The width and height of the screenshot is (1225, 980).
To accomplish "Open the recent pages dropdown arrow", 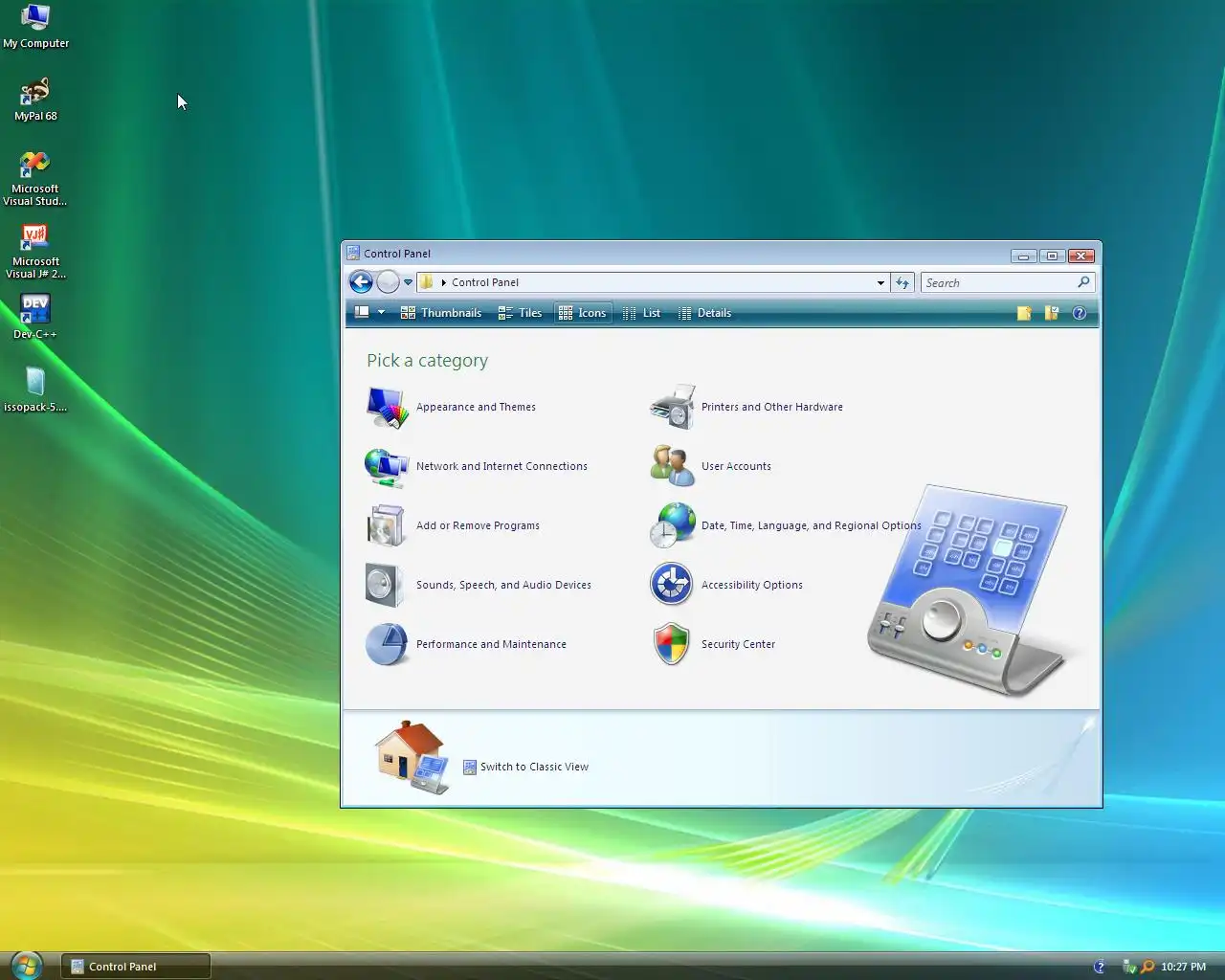I will tap(408, 282).
